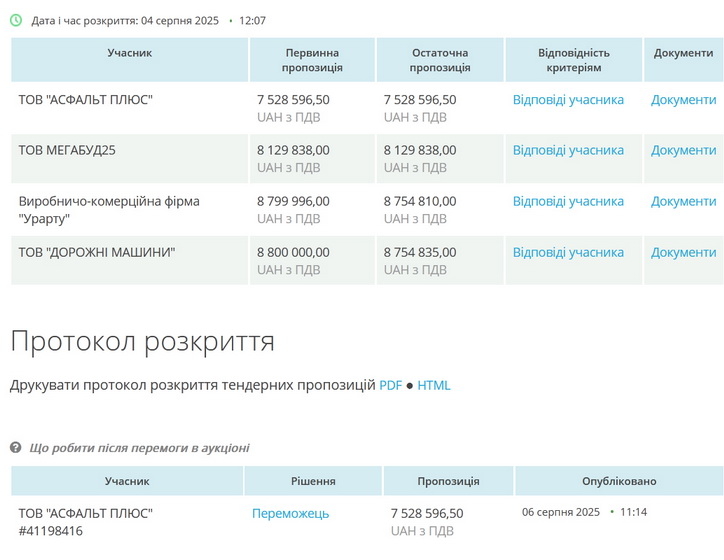Image resolution: width=724 pixels, height=560 pixels.
Task: Open documents of ТОВ "АСФАЛЬТ ПЛЮС"
Action: pyautogui.click(x=683, y=100)
